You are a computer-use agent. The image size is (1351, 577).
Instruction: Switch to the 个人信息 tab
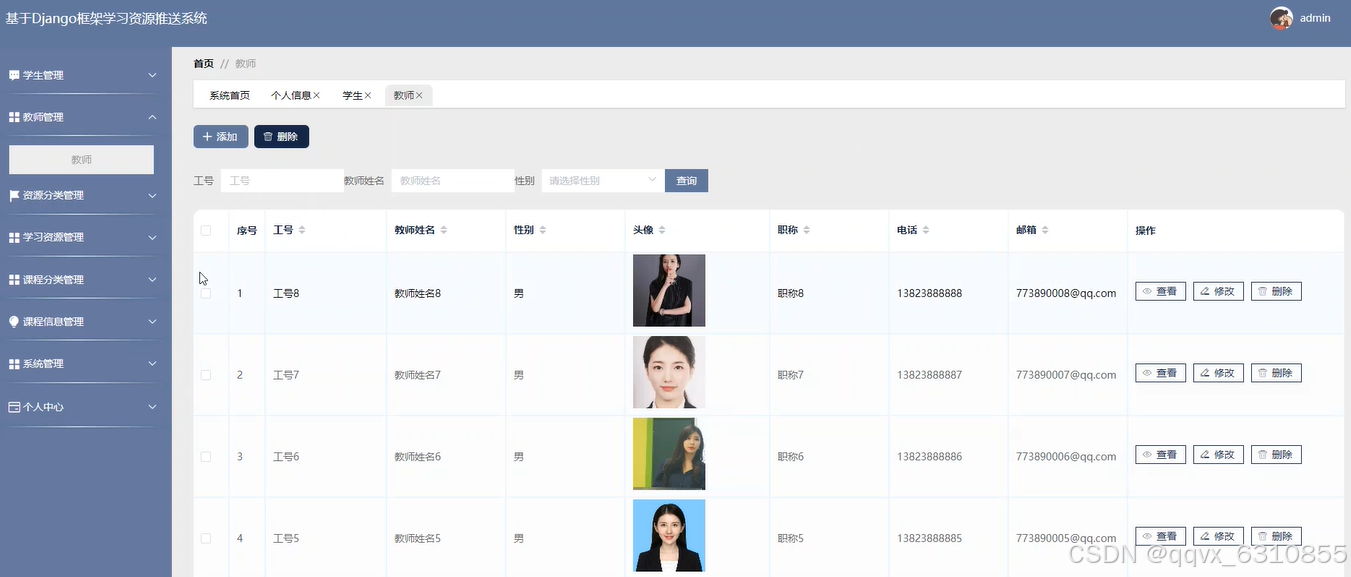(x=290, y=96)
